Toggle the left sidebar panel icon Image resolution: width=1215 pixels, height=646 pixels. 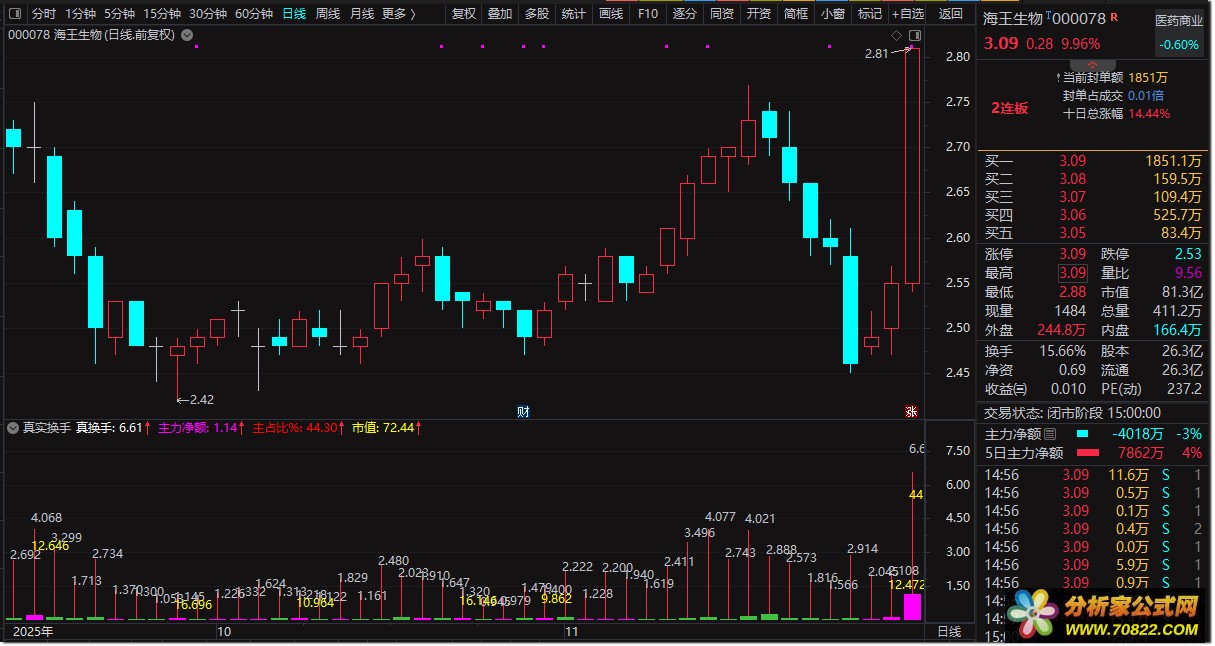pos(14,14)
